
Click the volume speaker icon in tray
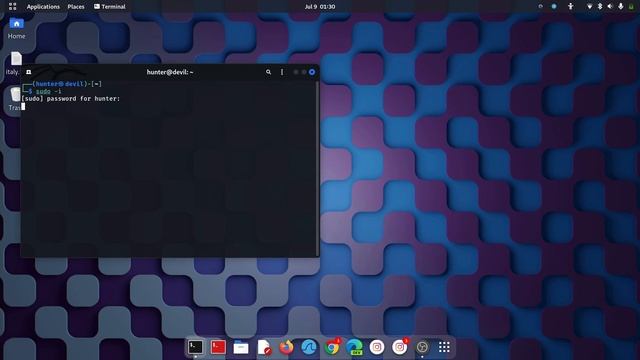[x=610, y=7]
